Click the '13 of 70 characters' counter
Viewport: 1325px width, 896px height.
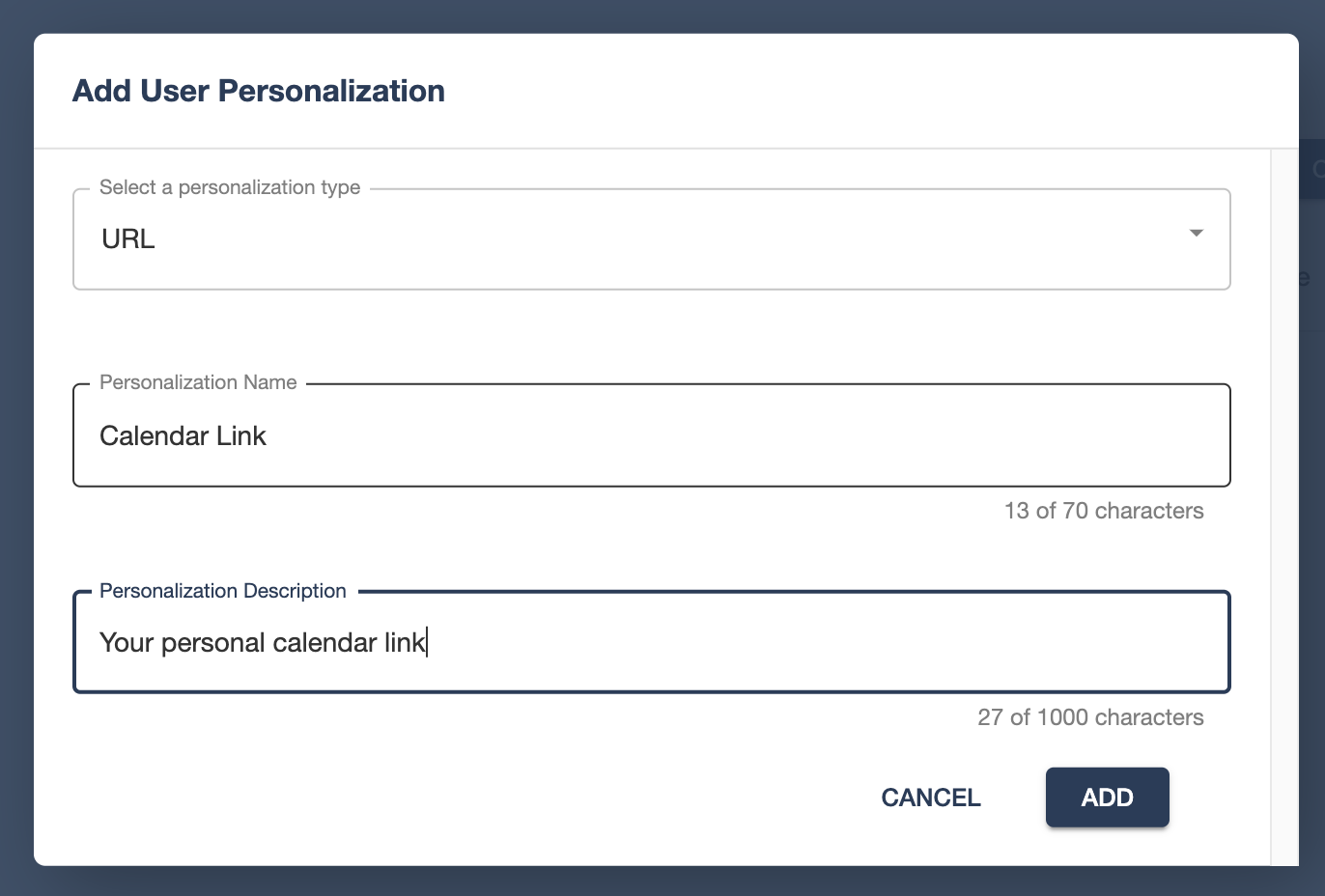click(1104, 511)
